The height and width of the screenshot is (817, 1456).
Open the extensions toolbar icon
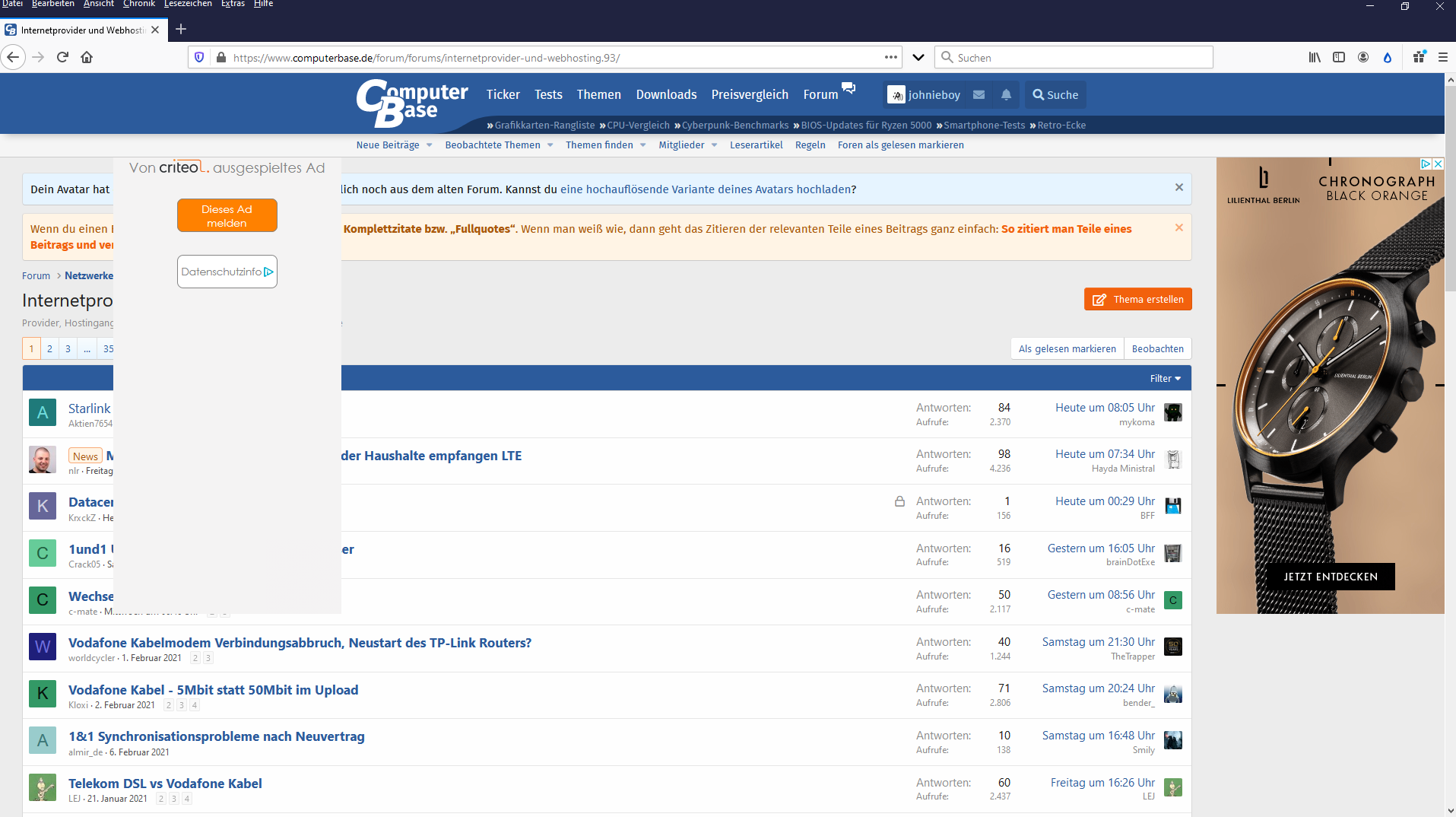(1419, 57)
